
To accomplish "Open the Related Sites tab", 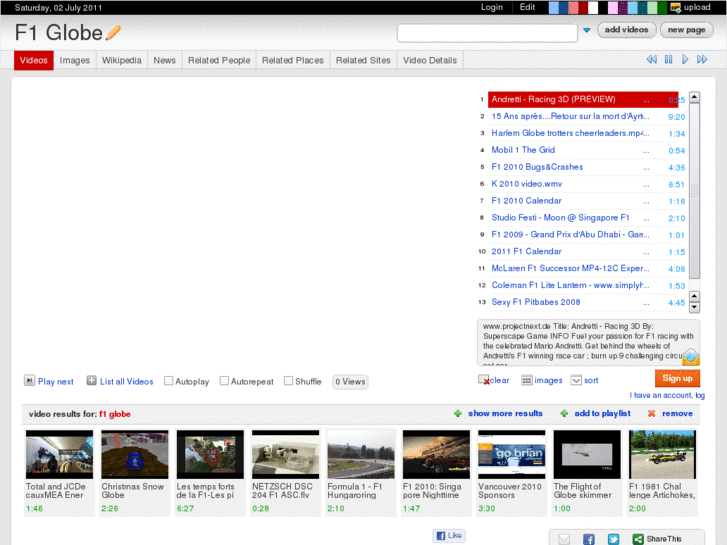I will 363,60.
